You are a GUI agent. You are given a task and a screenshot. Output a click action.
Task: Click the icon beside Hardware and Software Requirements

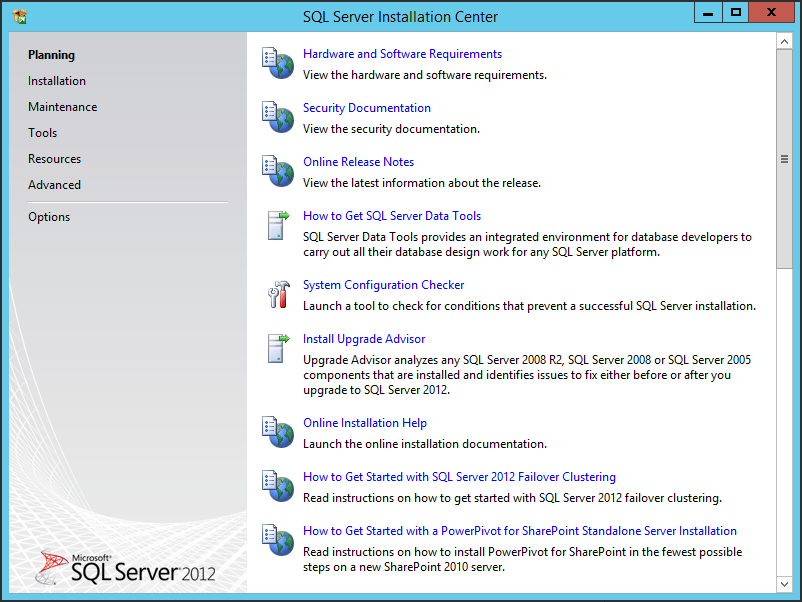tap(277, 63)
